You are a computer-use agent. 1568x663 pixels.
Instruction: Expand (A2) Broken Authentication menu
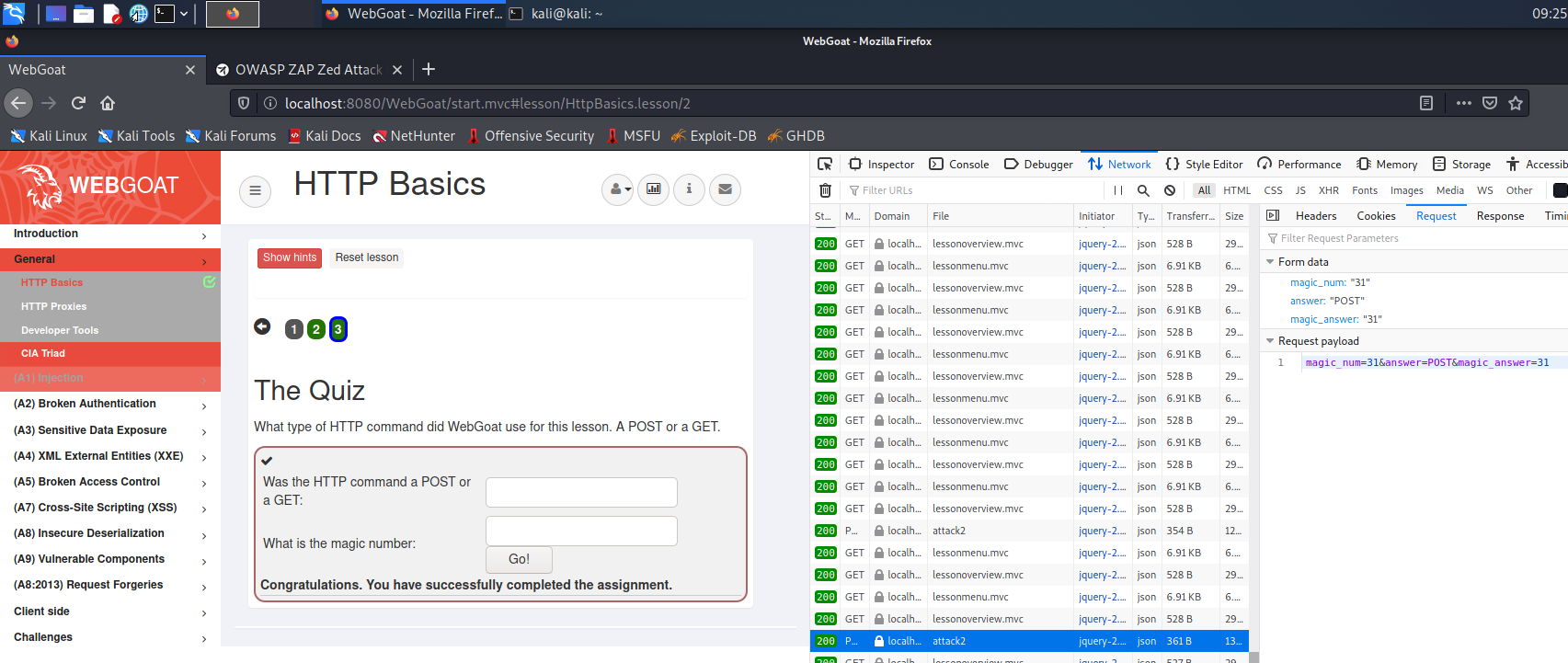[110, 404]
